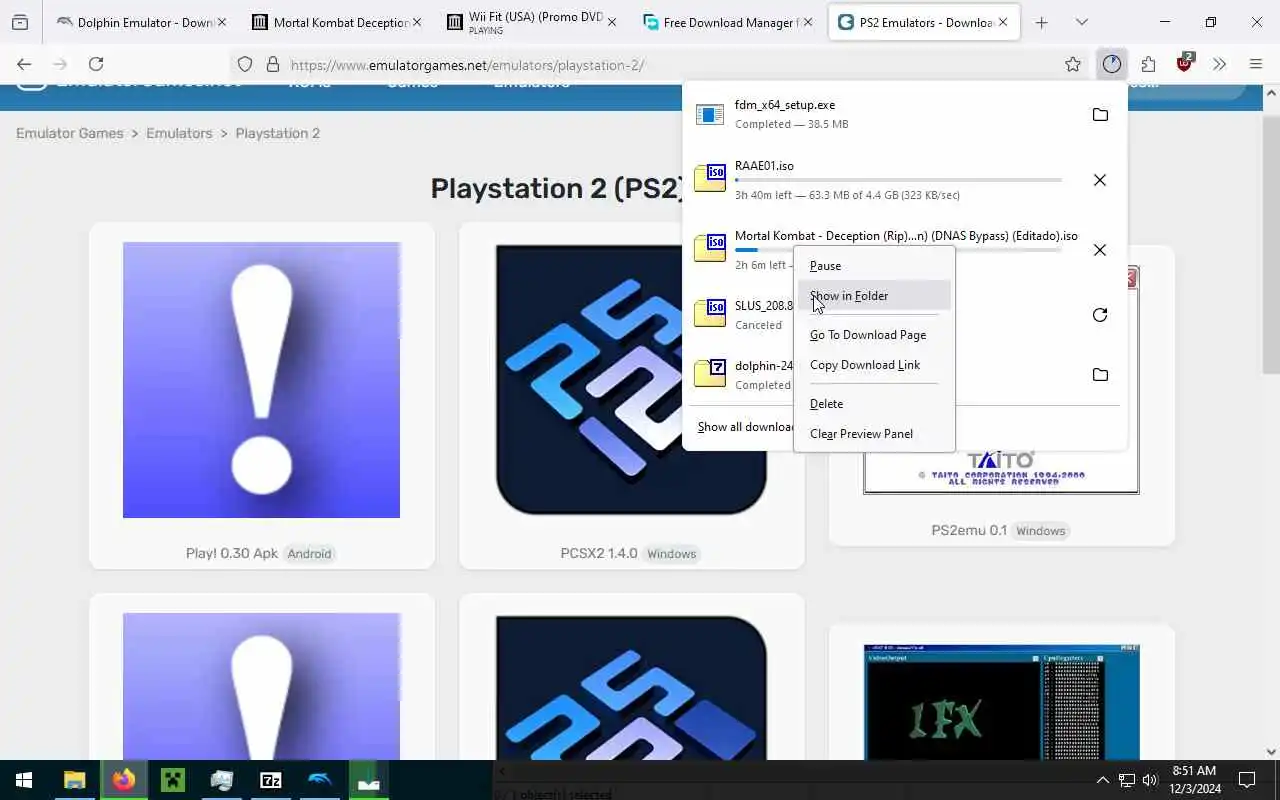Viewport: 1280px width, 800px height.
Task: Open Emulators breadcrumb link
Action: [x=179, y=133]
